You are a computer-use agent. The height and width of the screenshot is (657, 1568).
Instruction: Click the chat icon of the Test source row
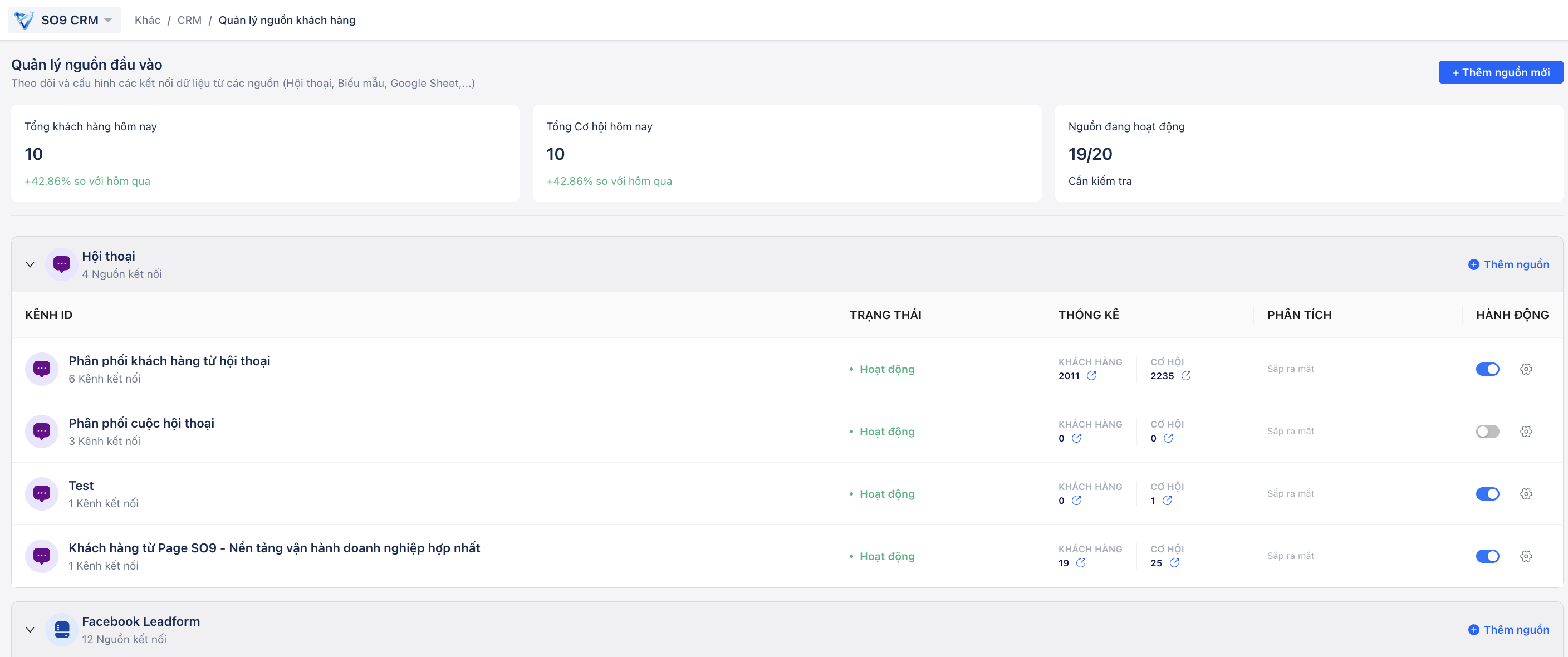[41, 494]
